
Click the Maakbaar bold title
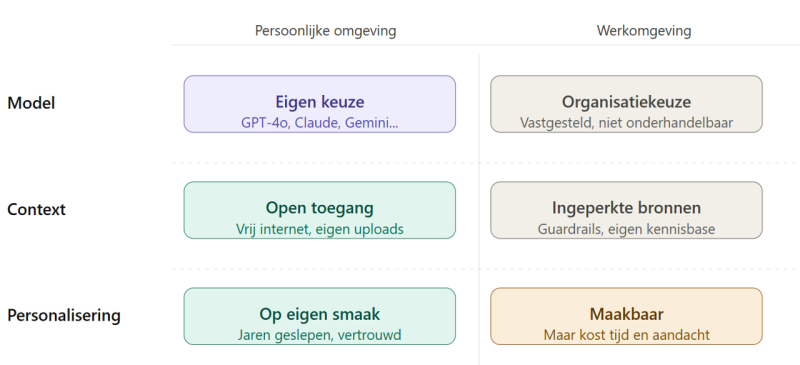click(627, 314)
